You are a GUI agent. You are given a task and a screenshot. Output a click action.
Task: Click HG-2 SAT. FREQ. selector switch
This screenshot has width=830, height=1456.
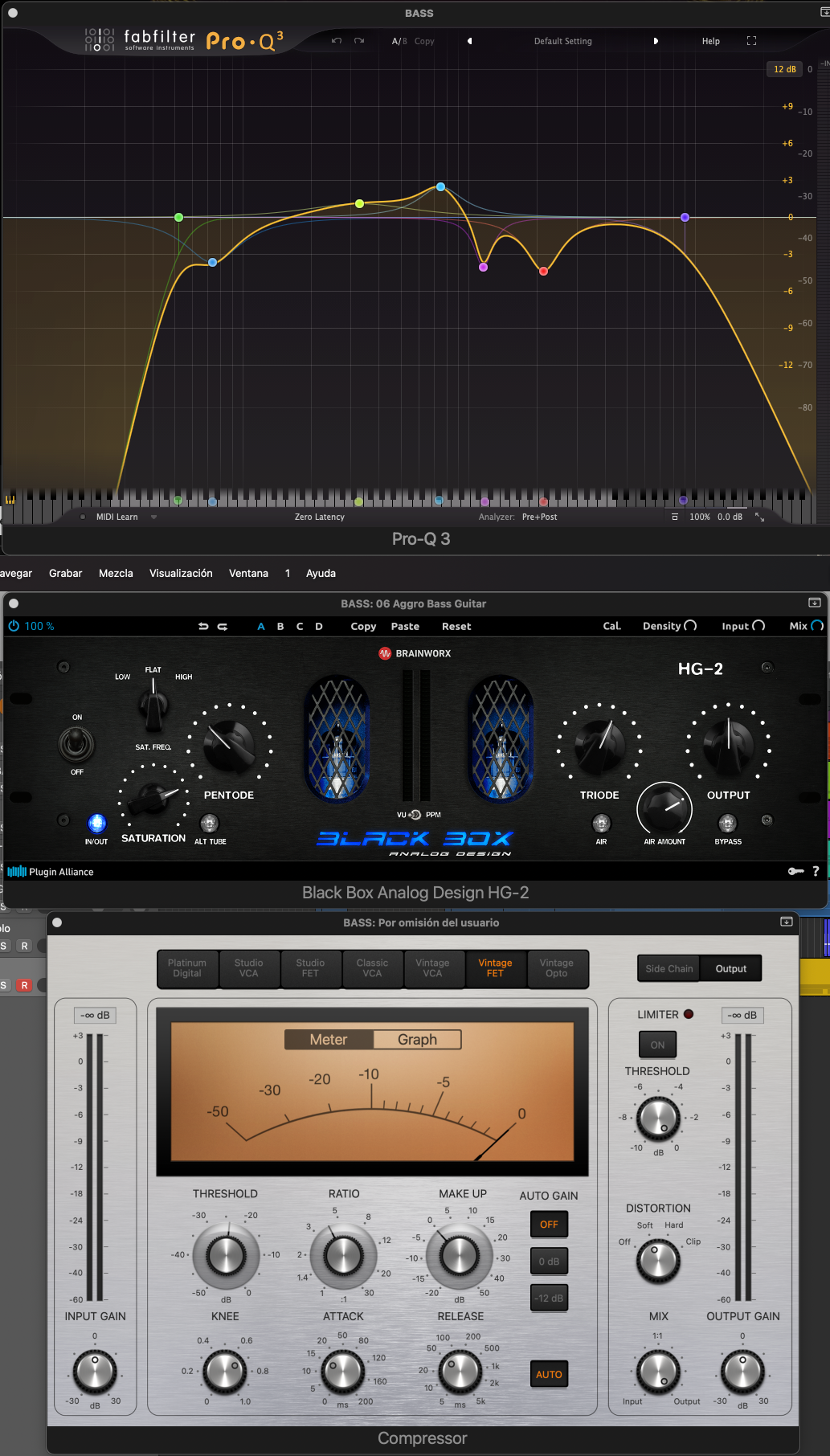tap(153, 705)
